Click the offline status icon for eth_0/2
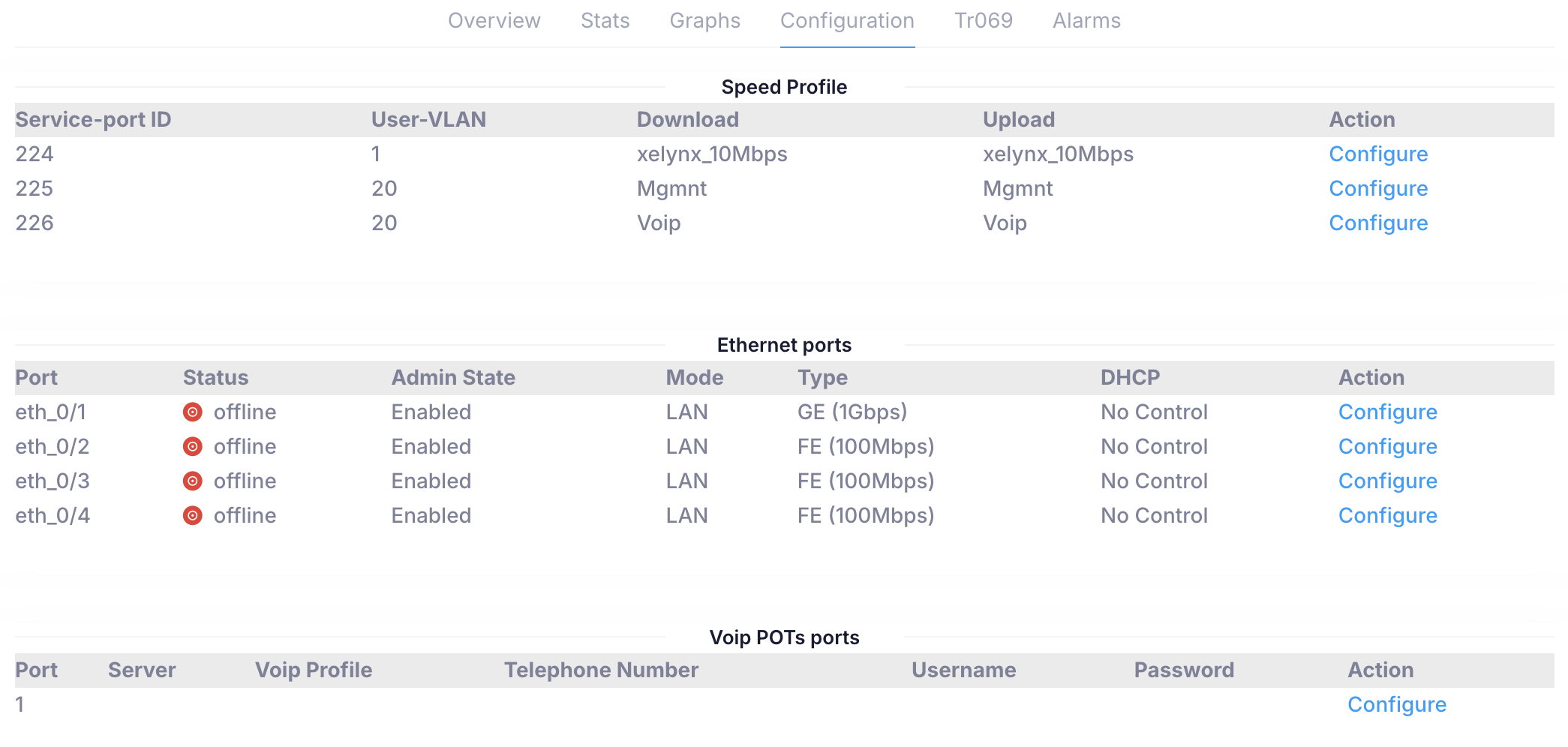The width and height of the screenshot is (1568, 747). (193, 446)
